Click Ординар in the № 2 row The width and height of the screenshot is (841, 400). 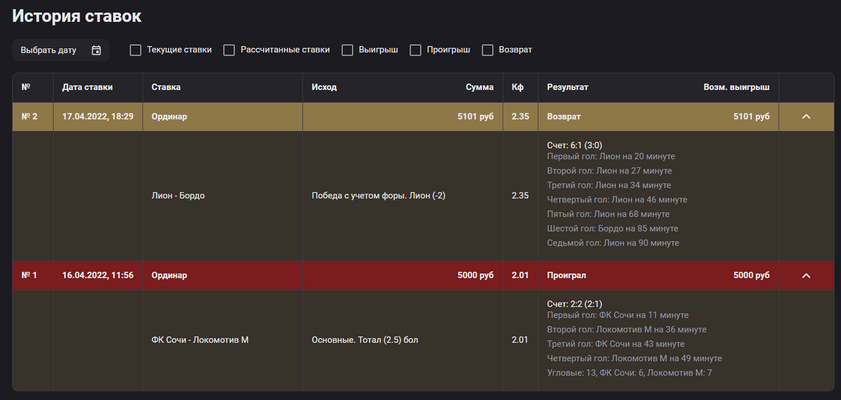(169, 116)
